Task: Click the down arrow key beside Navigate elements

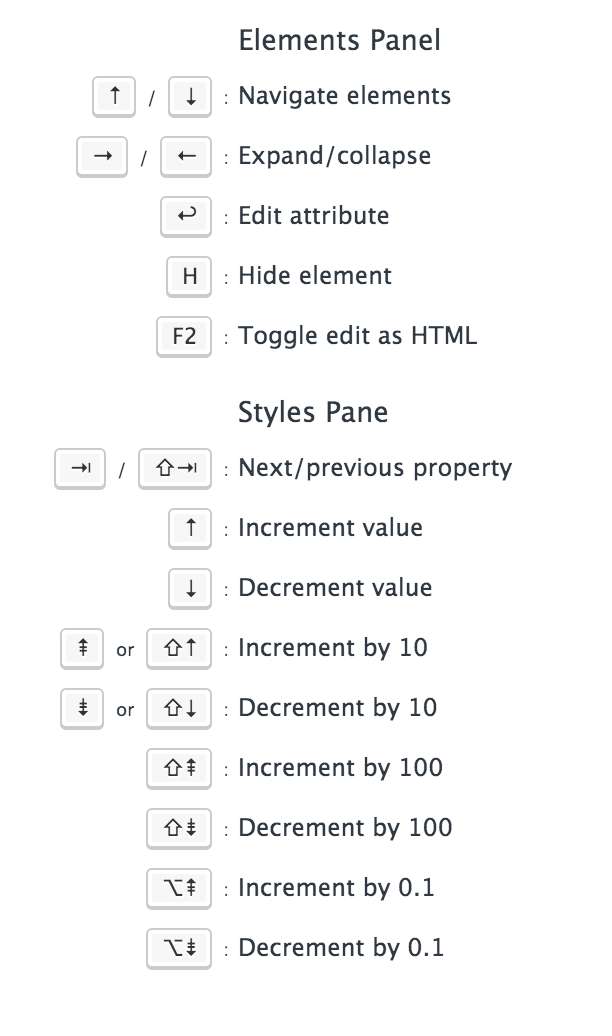Action: [x=190, y=97]
